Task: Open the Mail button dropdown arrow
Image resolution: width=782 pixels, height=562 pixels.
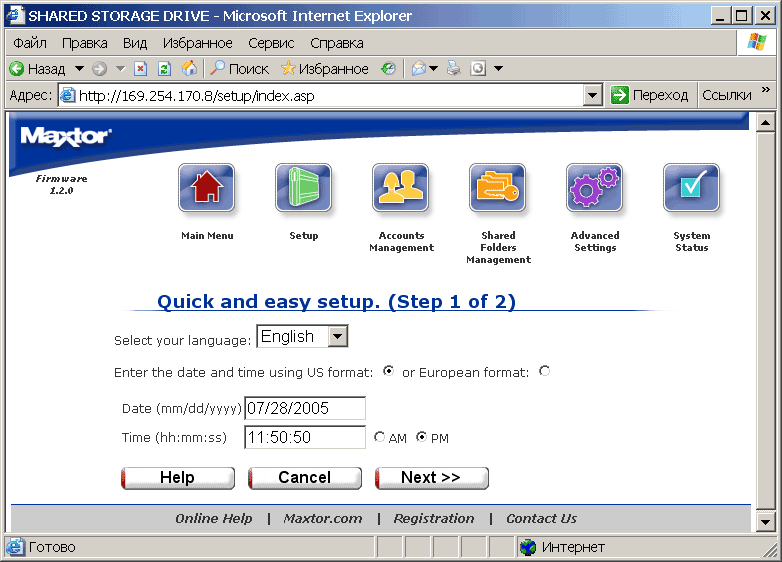Action: point(433,68)
